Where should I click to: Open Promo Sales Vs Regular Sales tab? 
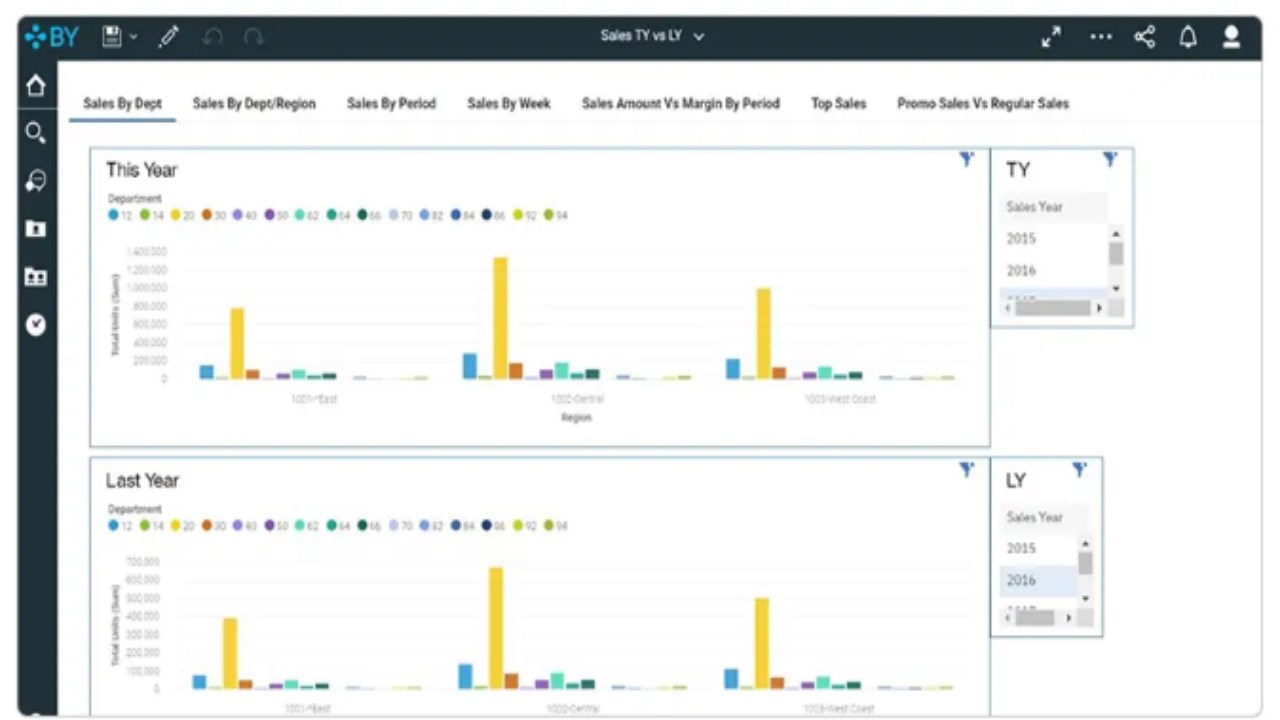(x=983, y=103)
